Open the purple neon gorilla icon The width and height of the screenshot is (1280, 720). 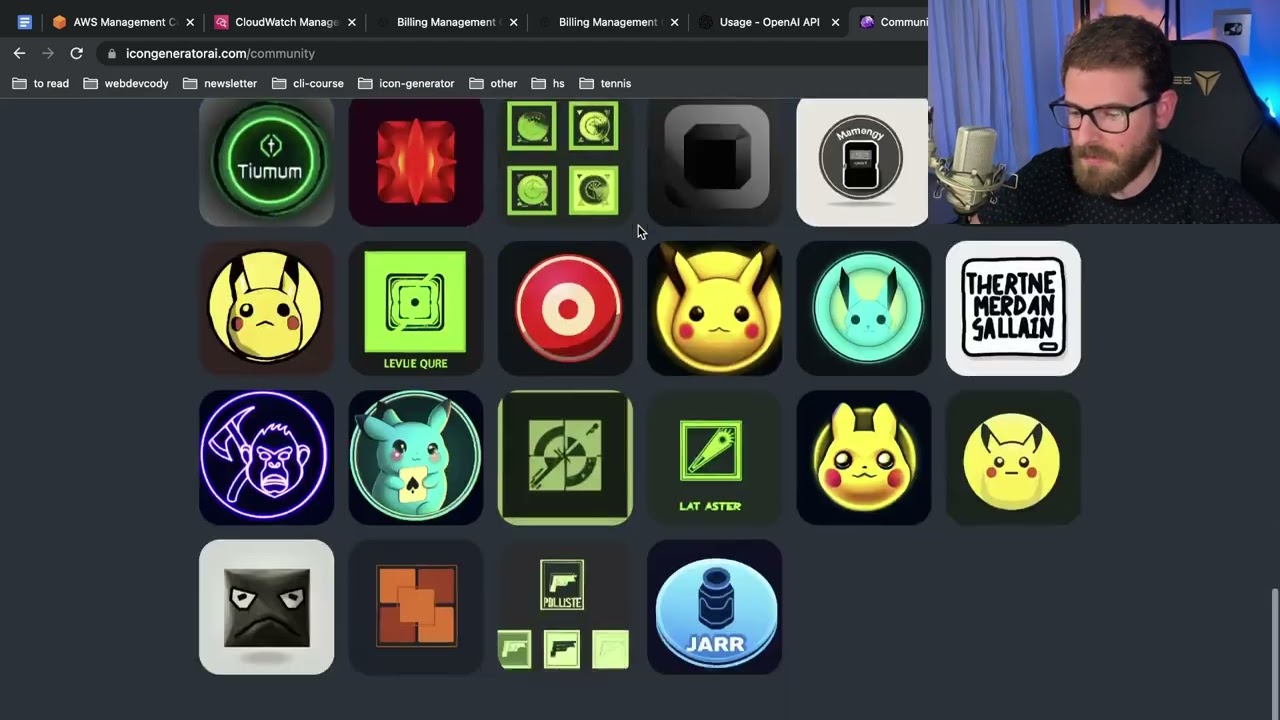point(266,458)
